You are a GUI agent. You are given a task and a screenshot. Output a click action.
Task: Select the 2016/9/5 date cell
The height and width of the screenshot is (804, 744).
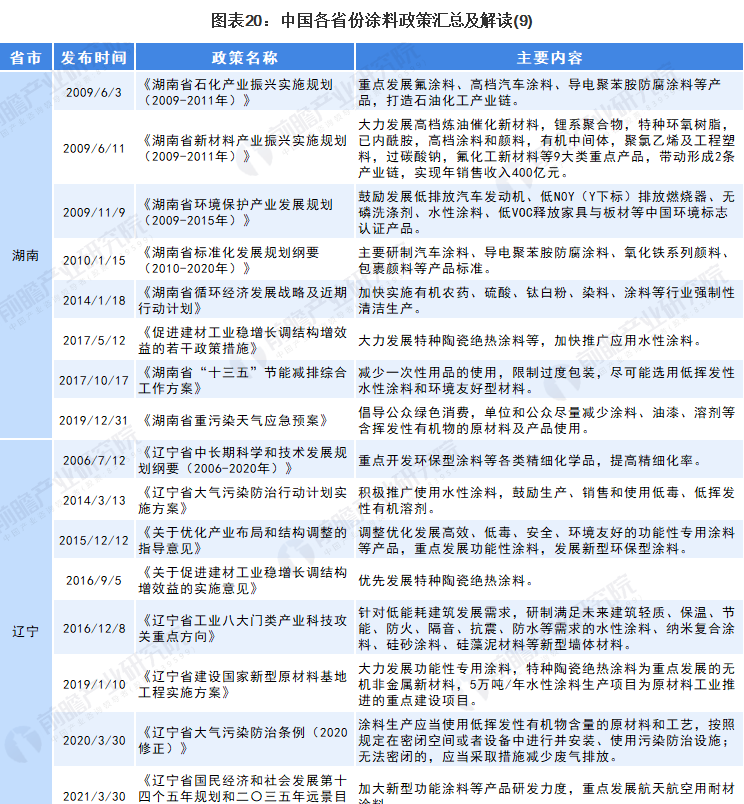click(93, 580)
